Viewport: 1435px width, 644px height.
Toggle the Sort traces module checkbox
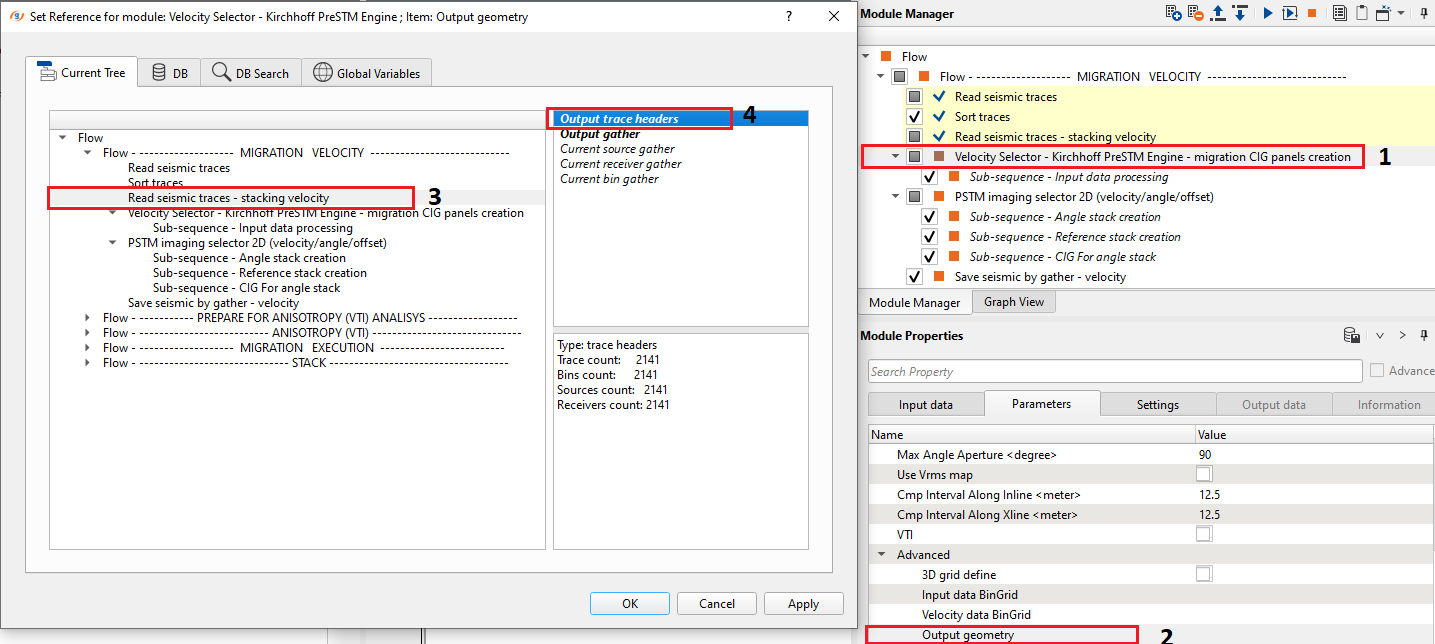(914, 117)
